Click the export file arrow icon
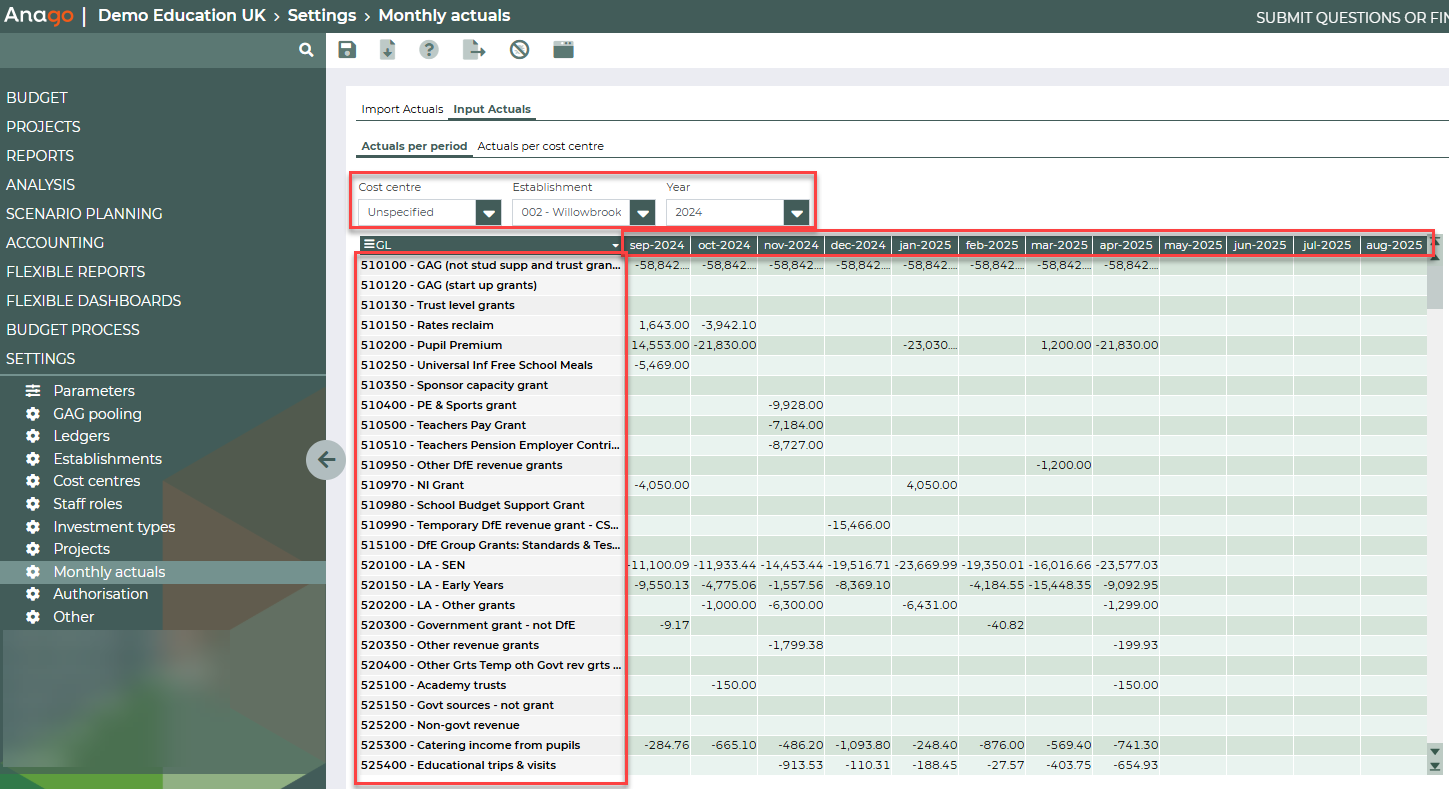This screenshot has width=1449, height=789. pos(474,50)
